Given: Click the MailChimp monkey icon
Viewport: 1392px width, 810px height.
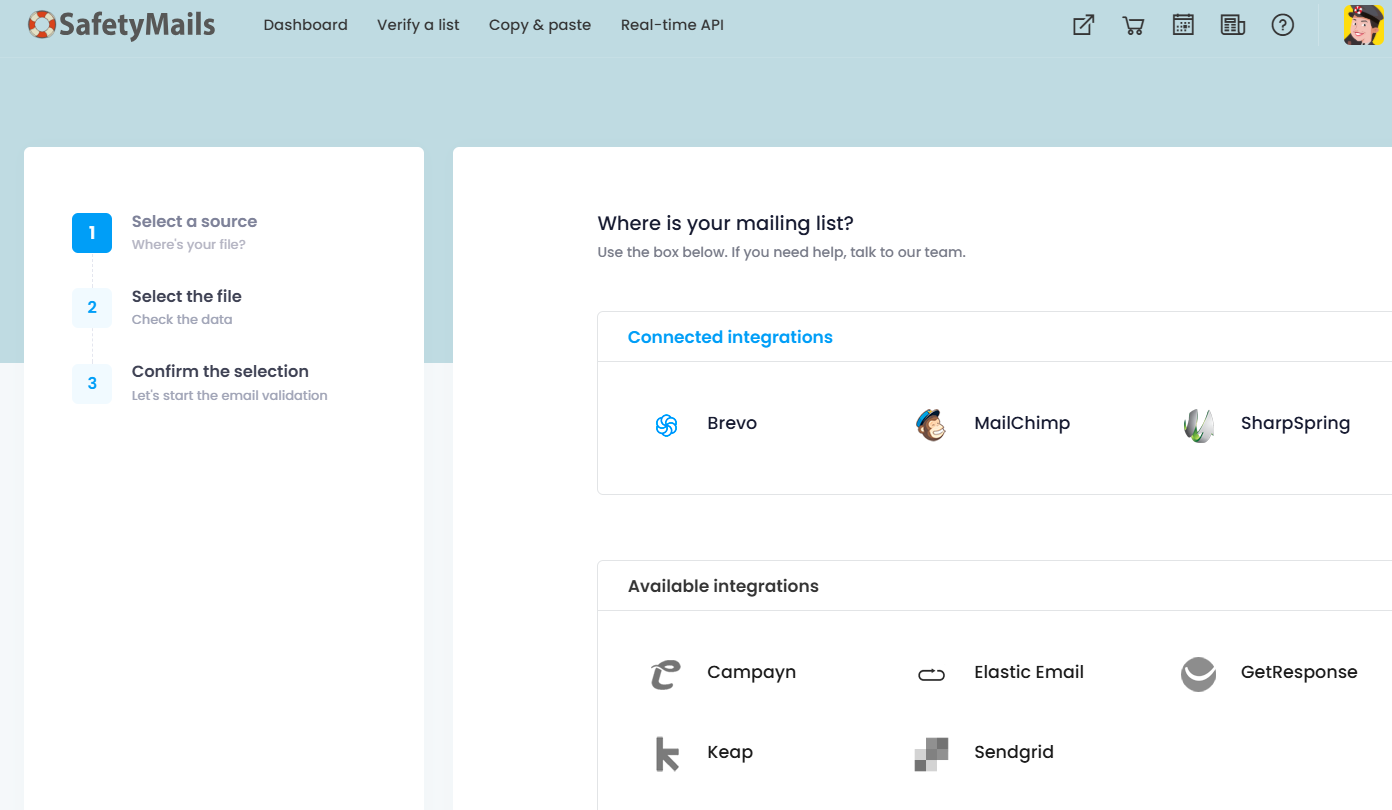Looking at the screenshot, I should click(931, 425).
